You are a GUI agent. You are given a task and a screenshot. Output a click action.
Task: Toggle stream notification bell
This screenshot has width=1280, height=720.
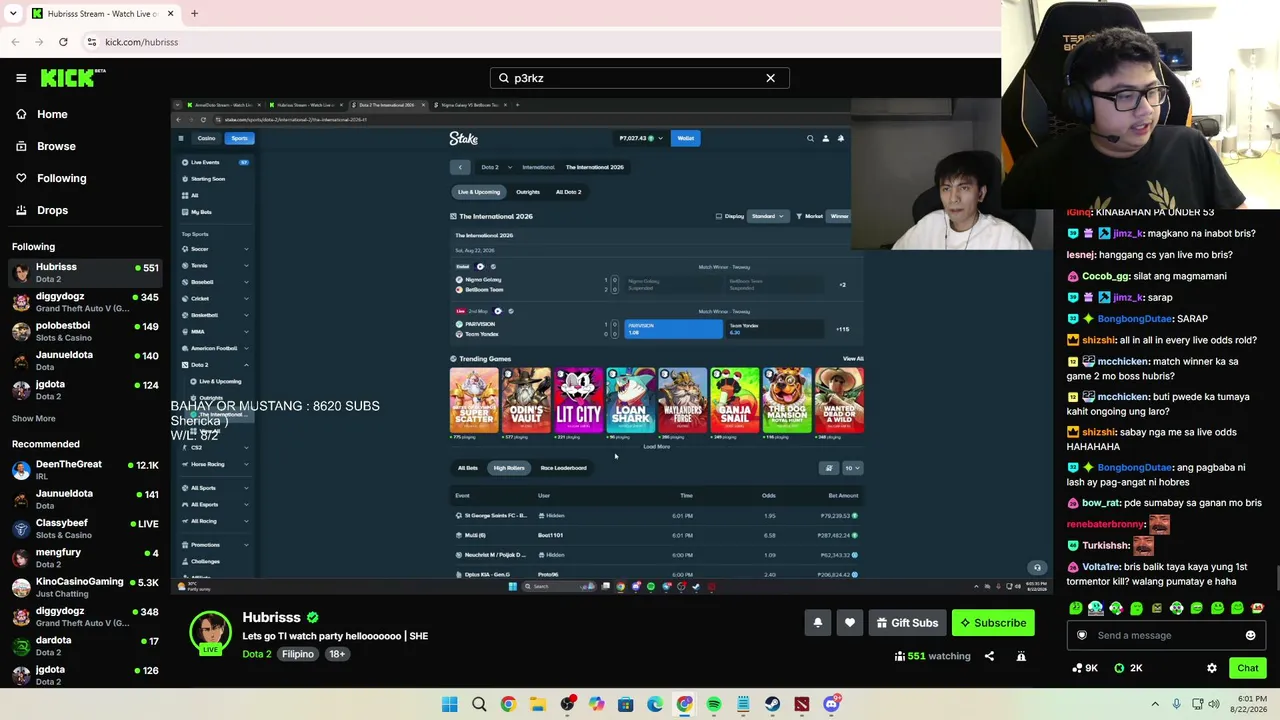click(x=817, y=623)
